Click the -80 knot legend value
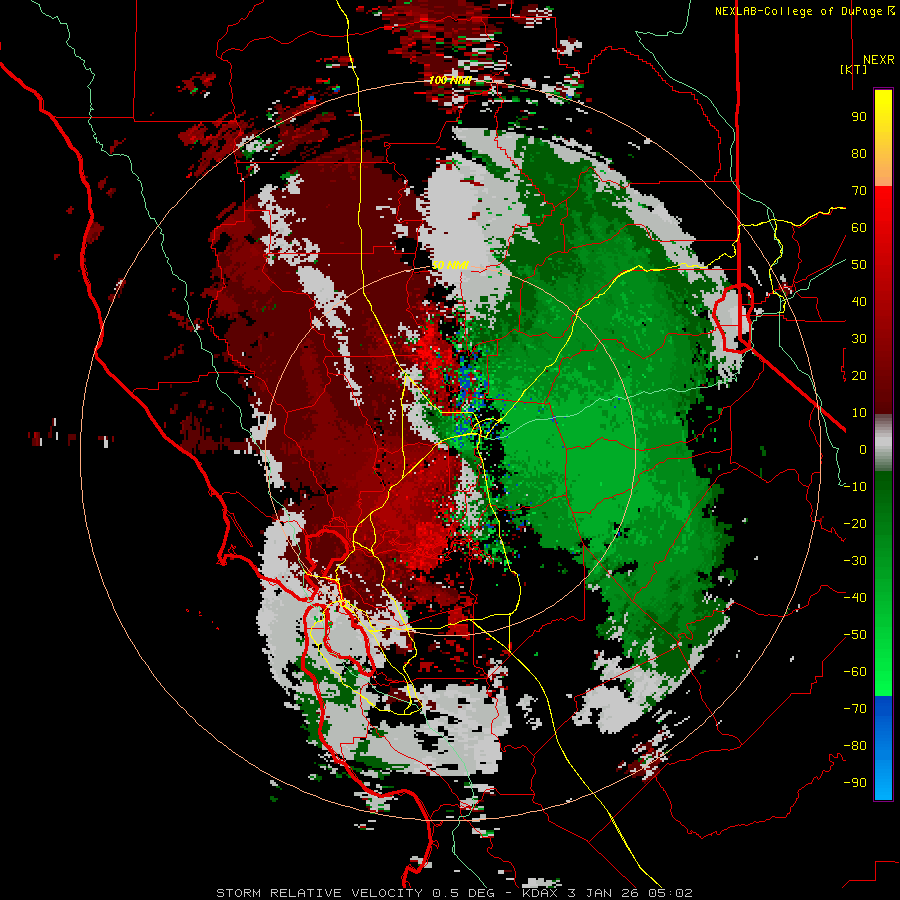 click(x=855, y=746)
